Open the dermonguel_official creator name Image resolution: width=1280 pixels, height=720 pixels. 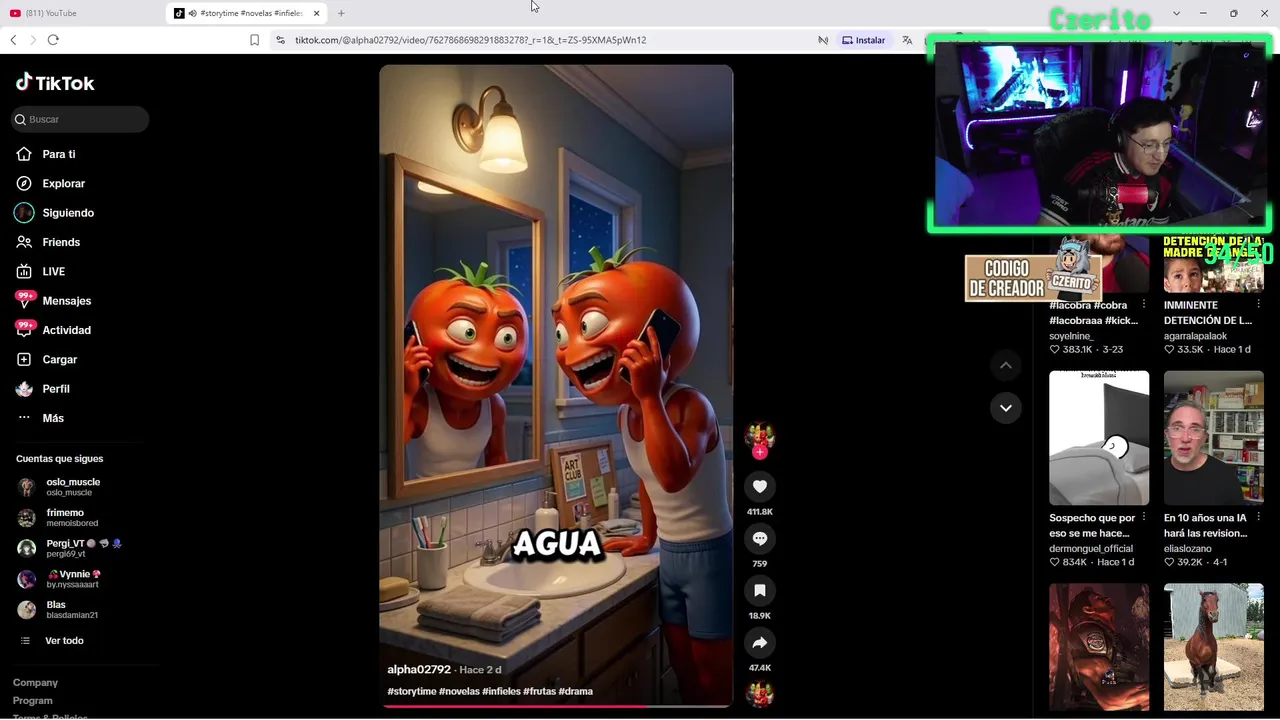coord(1091,548)
